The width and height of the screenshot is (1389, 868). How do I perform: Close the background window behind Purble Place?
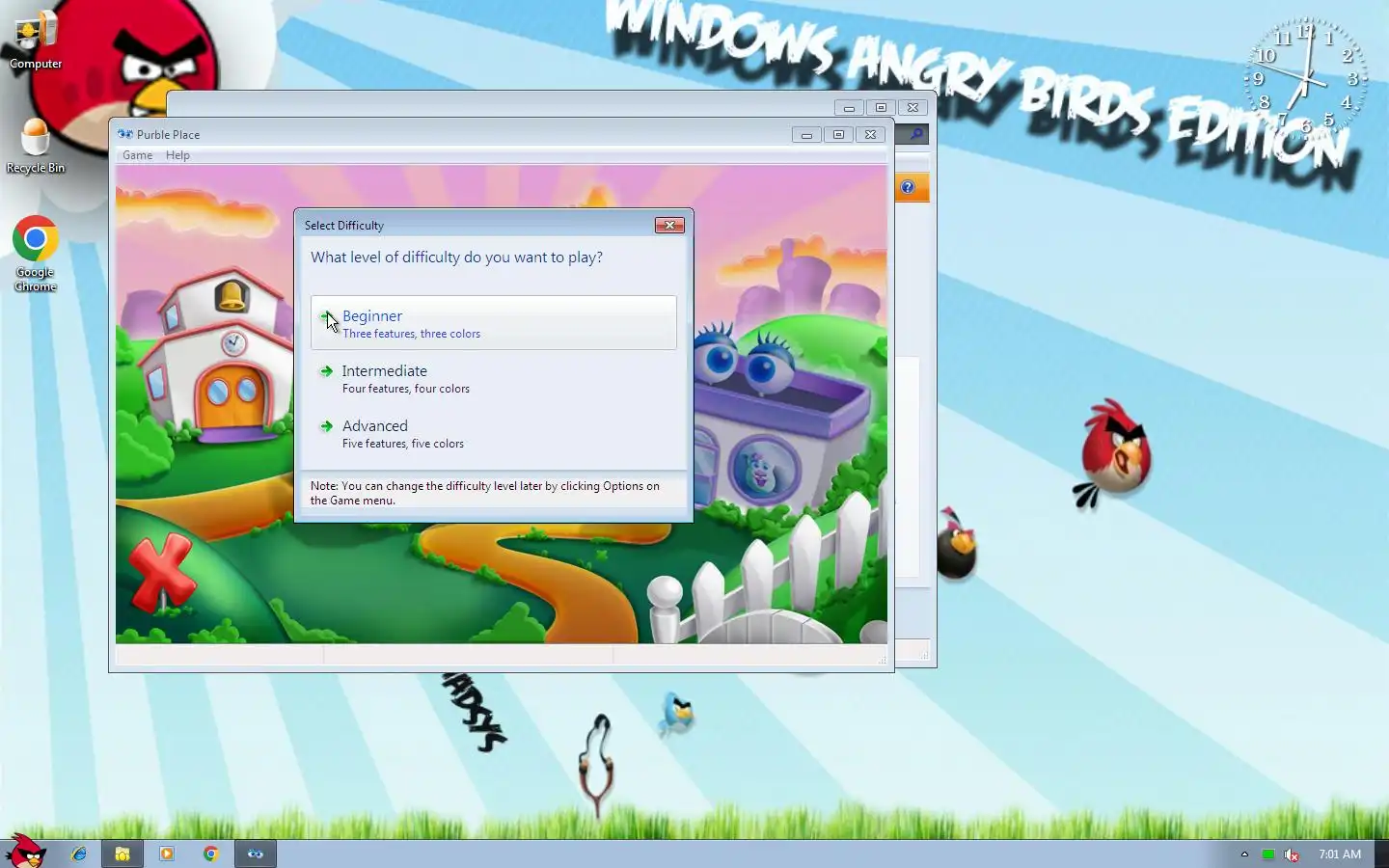(912, 108)
